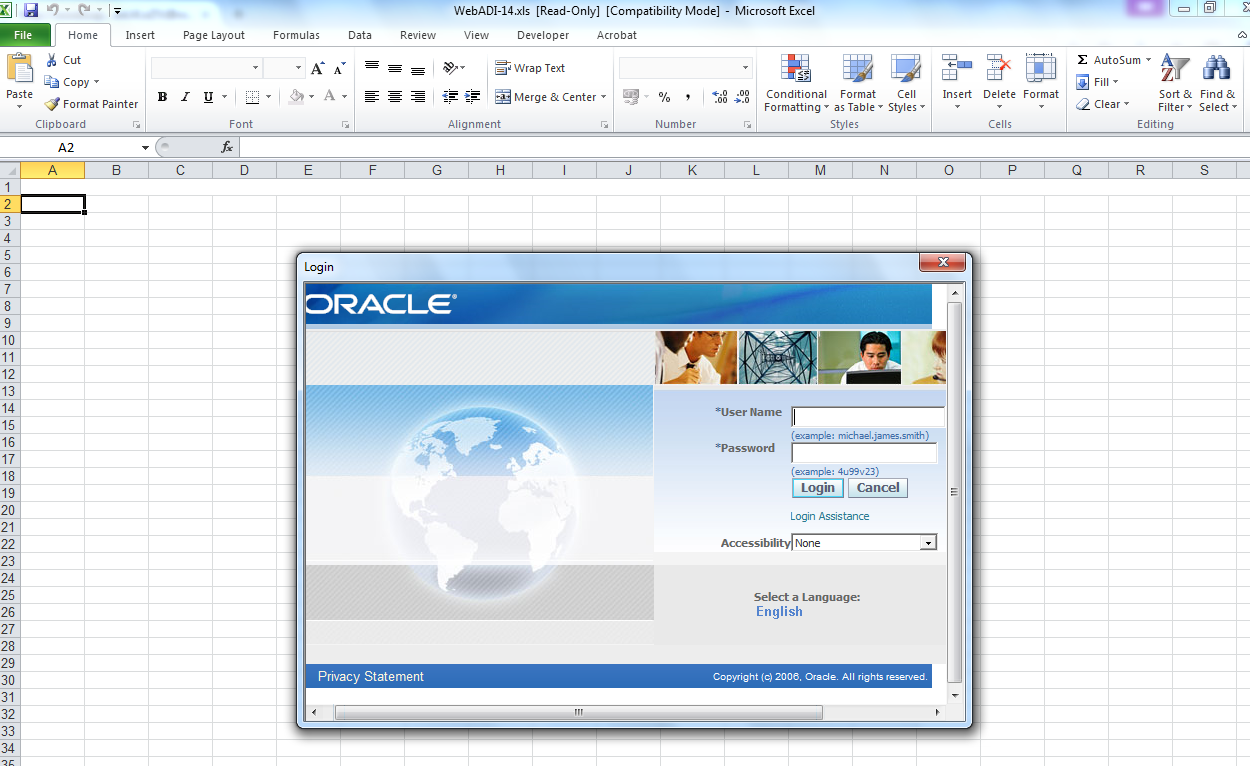
Task: Click the Comma Style icon
Action: click(689, 97)
